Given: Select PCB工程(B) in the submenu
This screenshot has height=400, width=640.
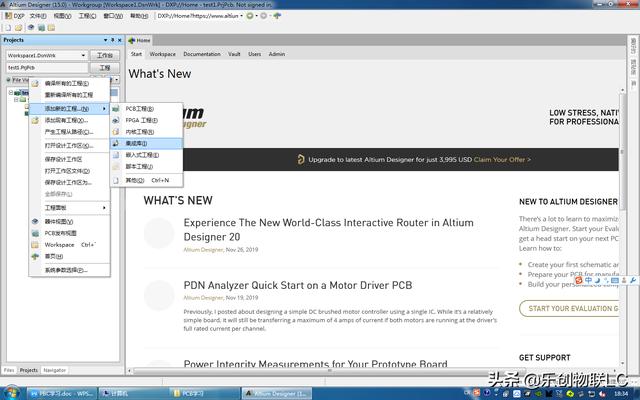Looking at the screenshot, I should click(x=147, y=109).
